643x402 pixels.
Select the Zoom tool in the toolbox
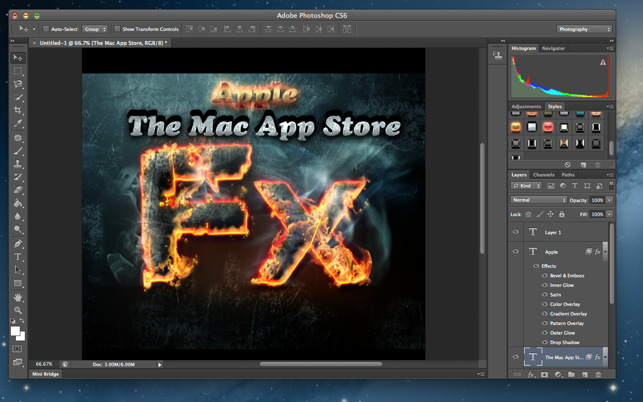(18, 310)
